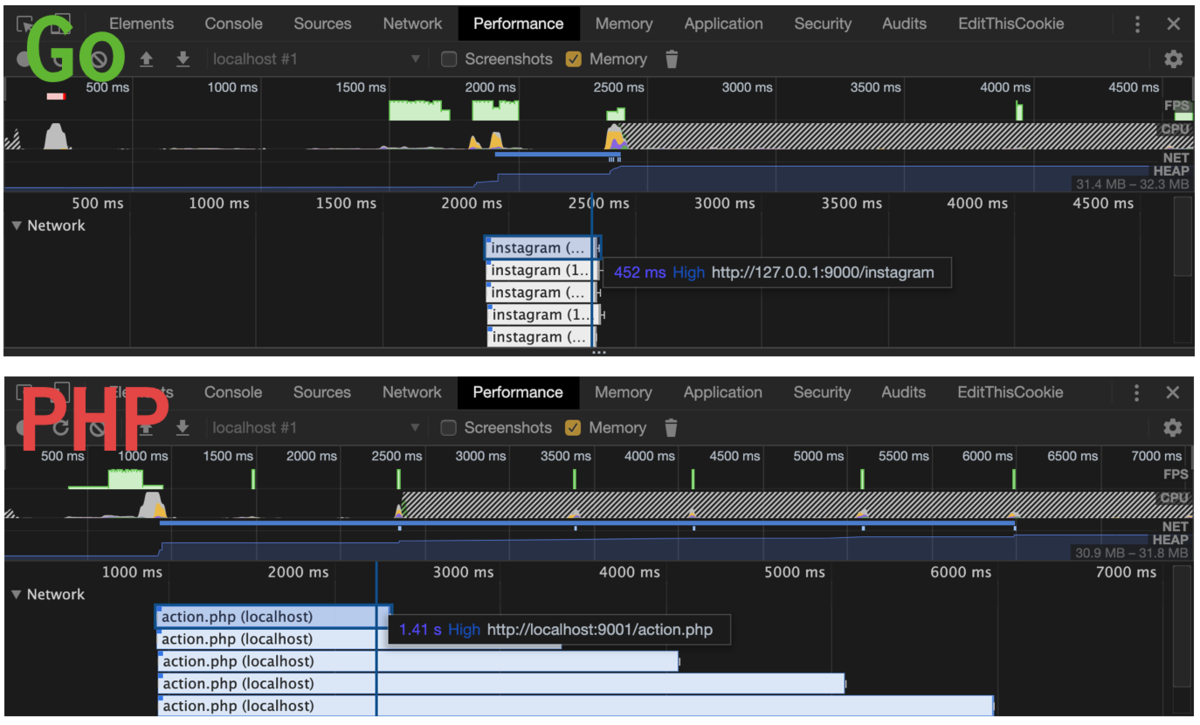Viewport: 1200px width, 725px height.
Task: Open Application tab in Go panel
Action: [x=723, y=24]
